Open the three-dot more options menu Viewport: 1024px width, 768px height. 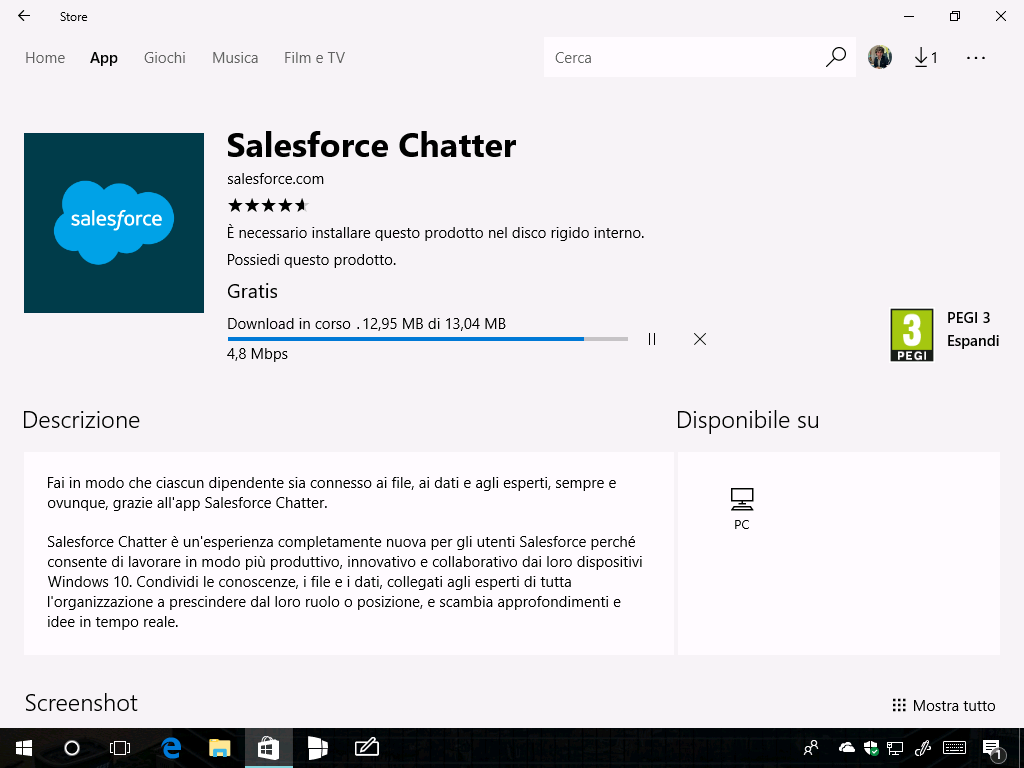coord(976,57)
